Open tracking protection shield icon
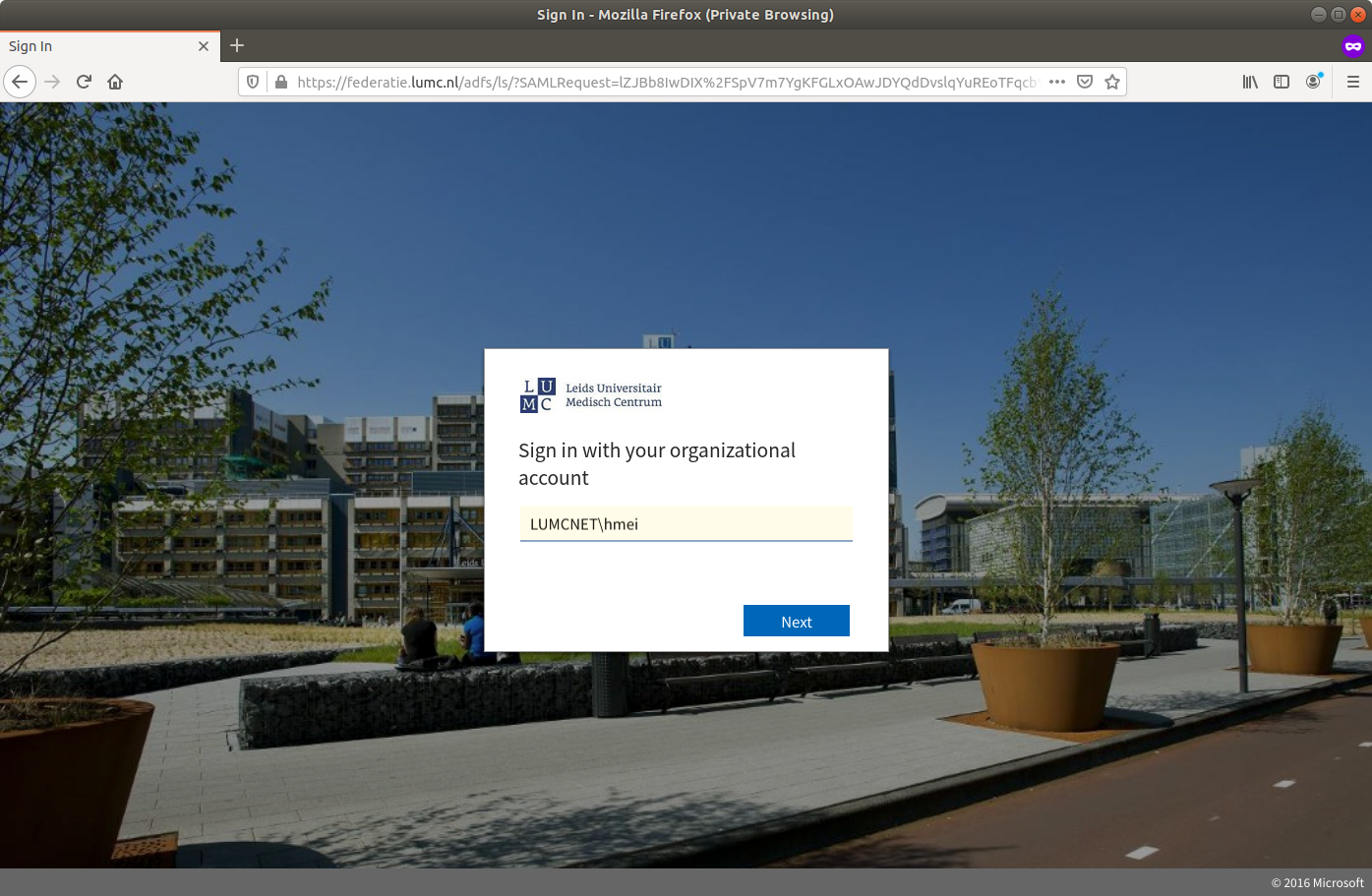1372x896 pixels. pos(253,82)
